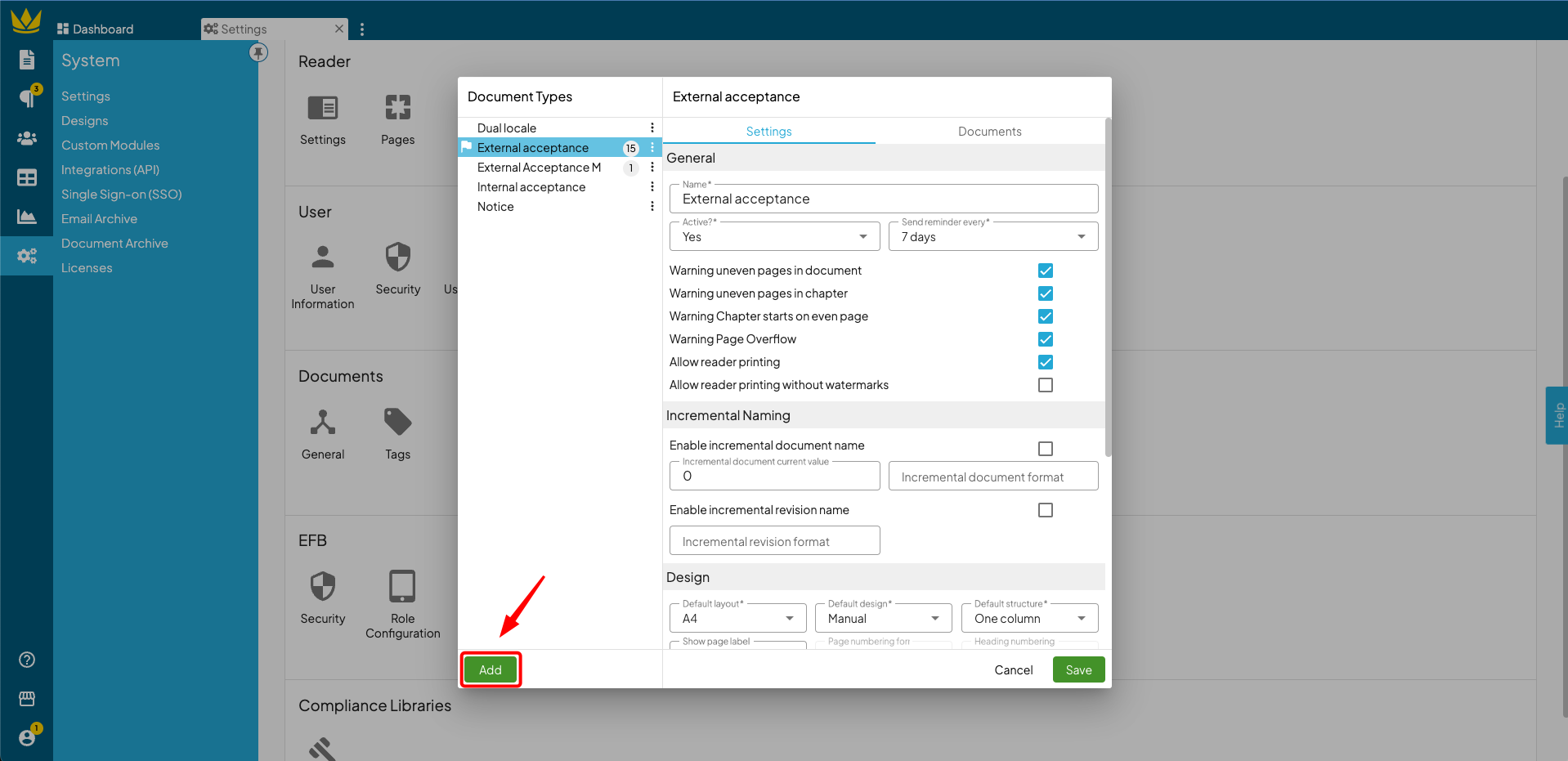This screenshot has width=1568, height=761.
Task: Open the Send reminder every dropdown
Action: [992, 237]
